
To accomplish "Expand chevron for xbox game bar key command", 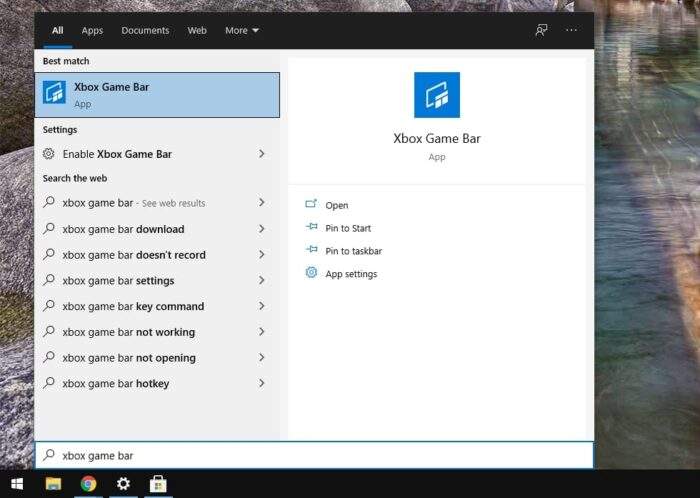I will tap(262, 306).
